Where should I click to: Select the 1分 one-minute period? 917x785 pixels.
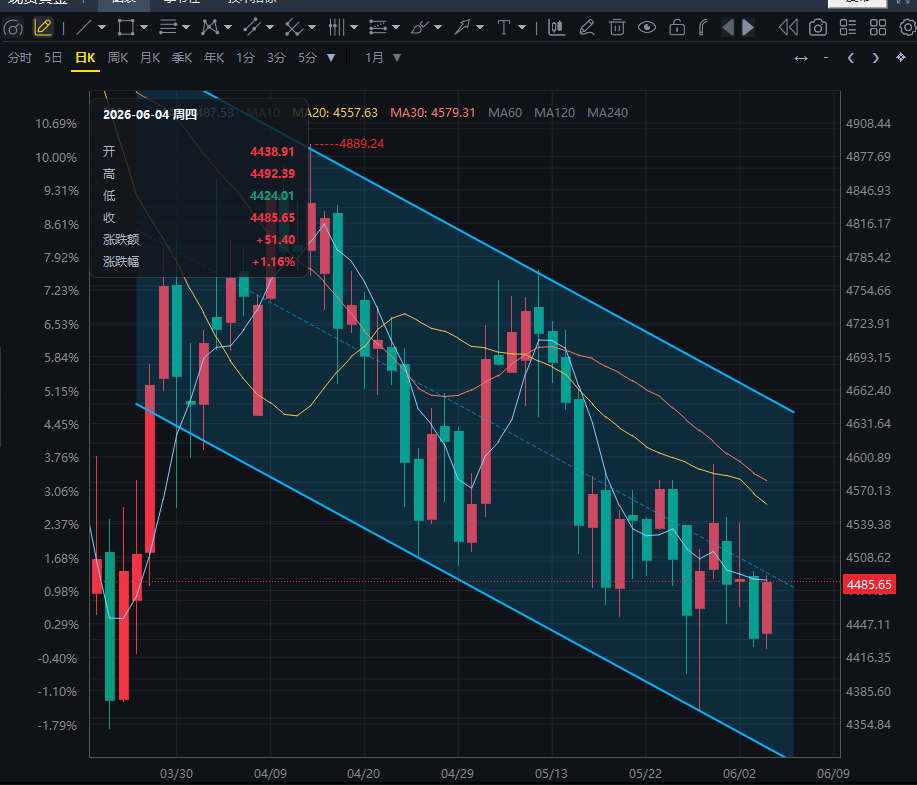[x=246, y=58]
